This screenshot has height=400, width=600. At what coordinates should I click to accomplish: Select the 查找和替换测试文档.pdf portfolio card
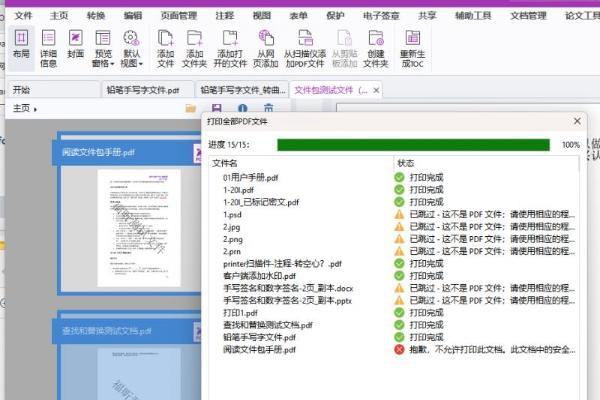[129, 355]
